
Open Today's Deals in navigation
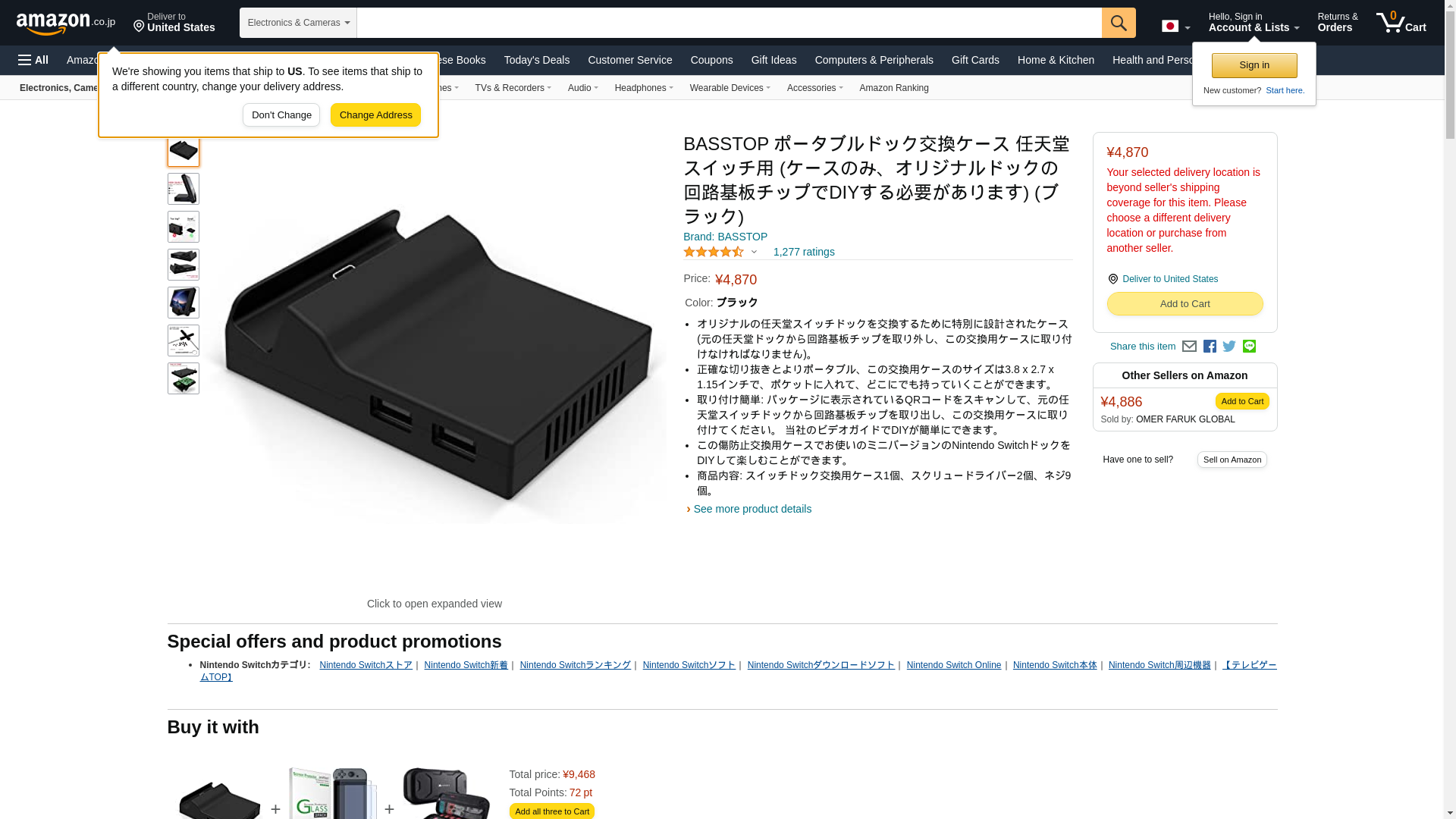click(537, 60)
